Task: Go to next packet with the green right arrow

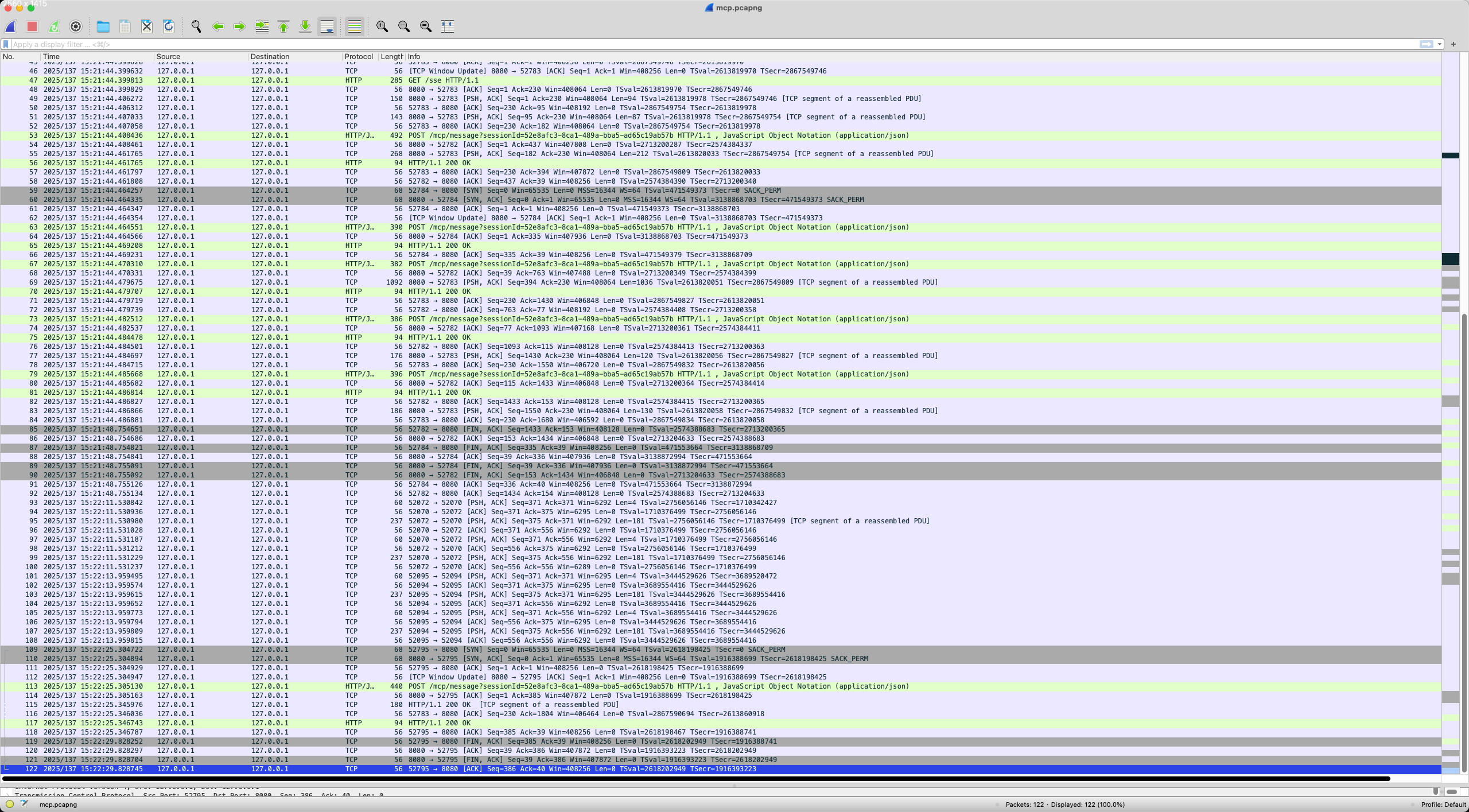Action: click(x=240, y=26)
